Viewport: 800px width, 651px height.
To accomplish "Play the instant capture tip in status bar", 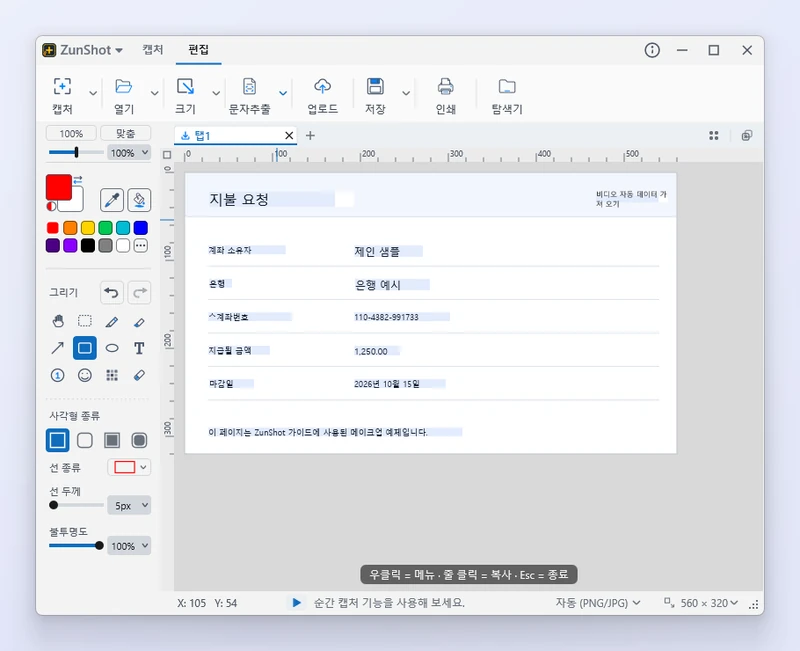I will [x=296, y=603].
